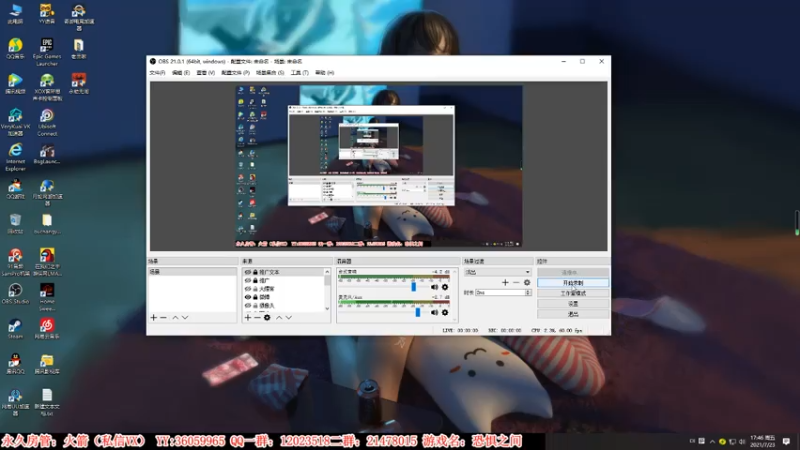The height and width of the screenshot is (450, 800).
Task: Click the Mic/Aux volume slider handle
Action: (x=418, y=312)
